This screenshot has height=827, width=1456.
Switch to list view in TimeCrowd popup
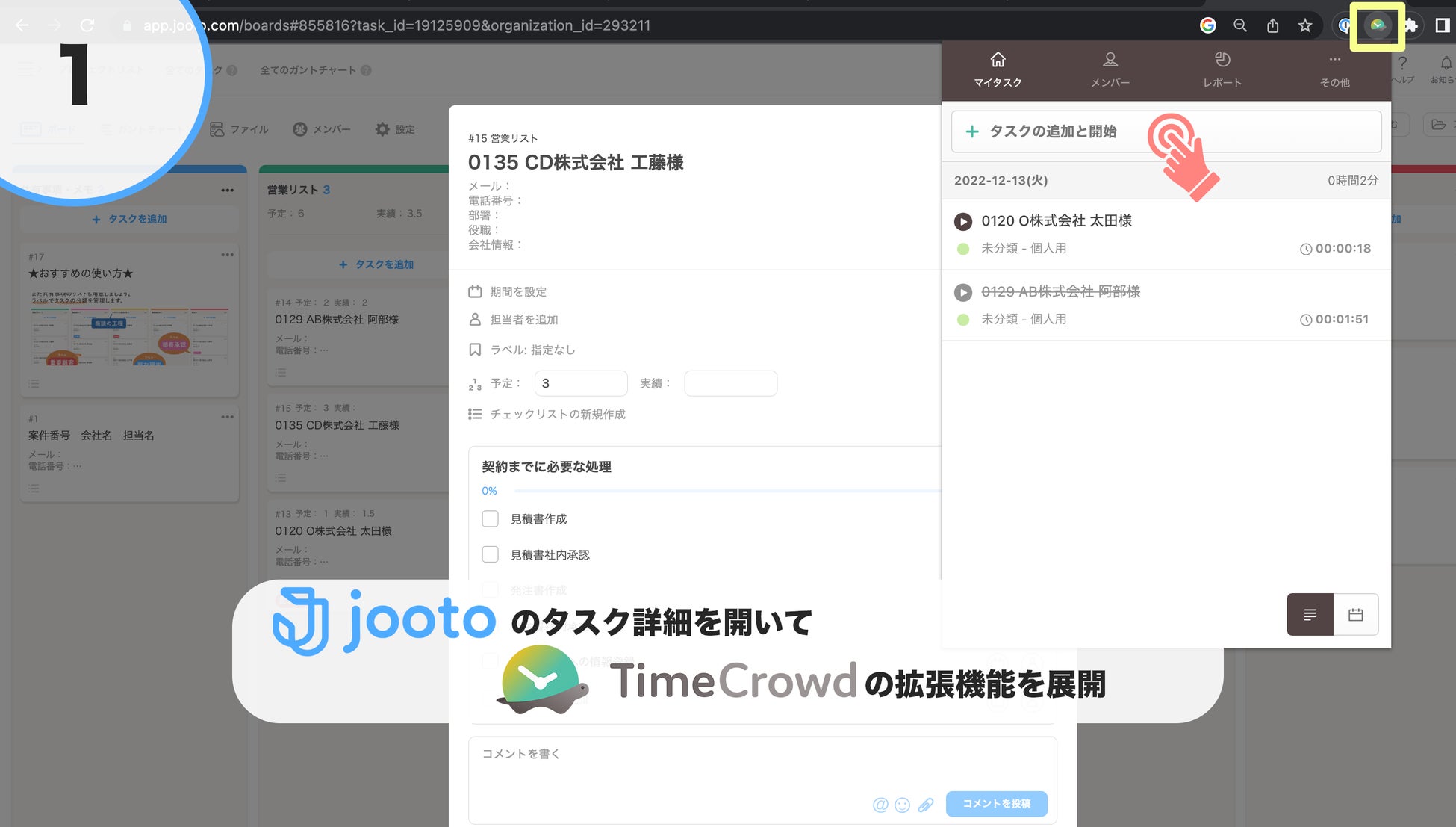[x=1310, y=615]
